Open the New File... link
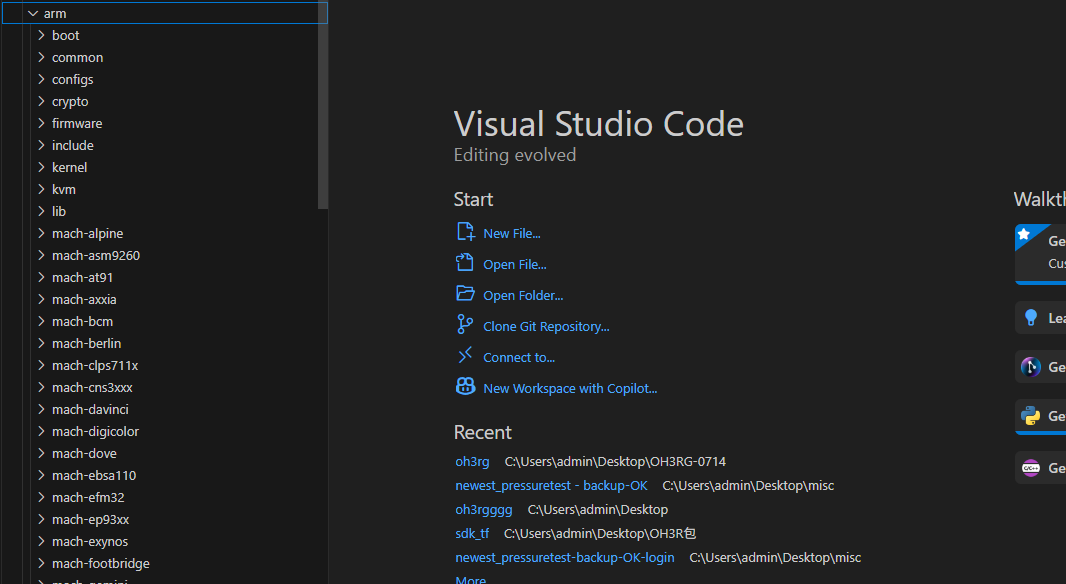Screen dimensions: 1066x584 click(512, 233)
